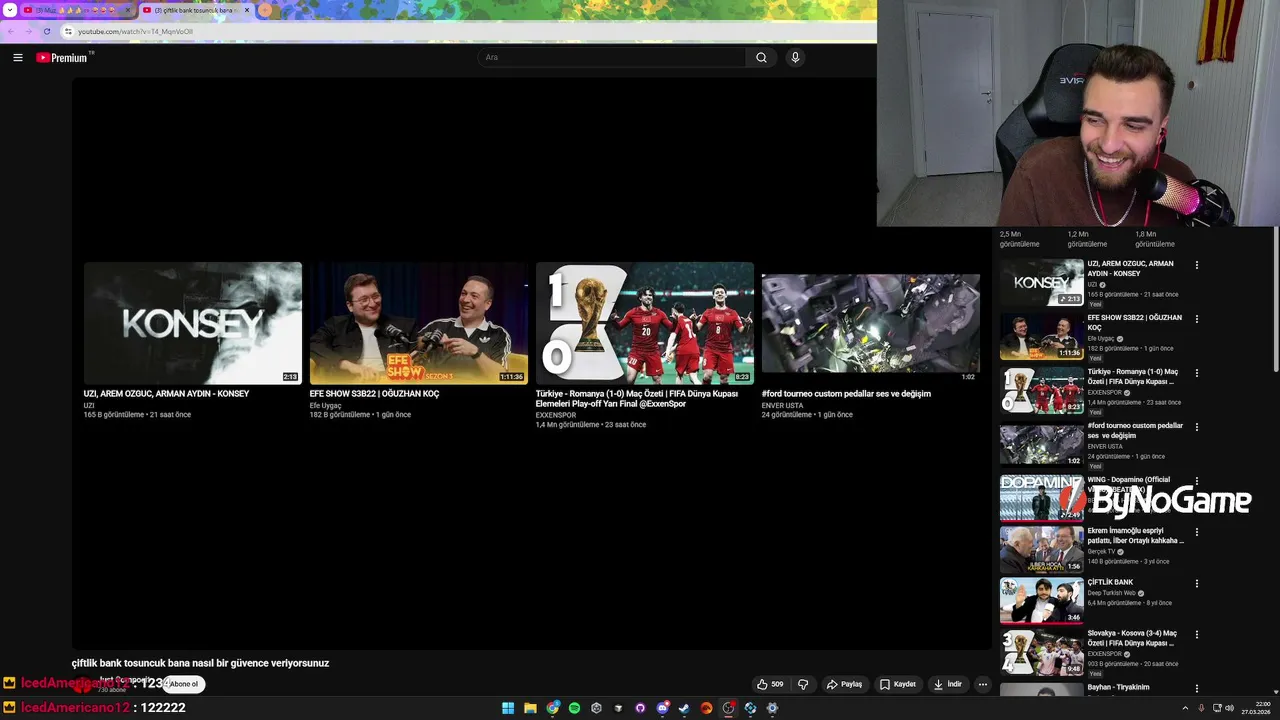Image resolution: width=1280 pixels, height=720 pixels.
Task: Open Discord from the taskbar
Action: pyautogui.click(x=662, y=708)
